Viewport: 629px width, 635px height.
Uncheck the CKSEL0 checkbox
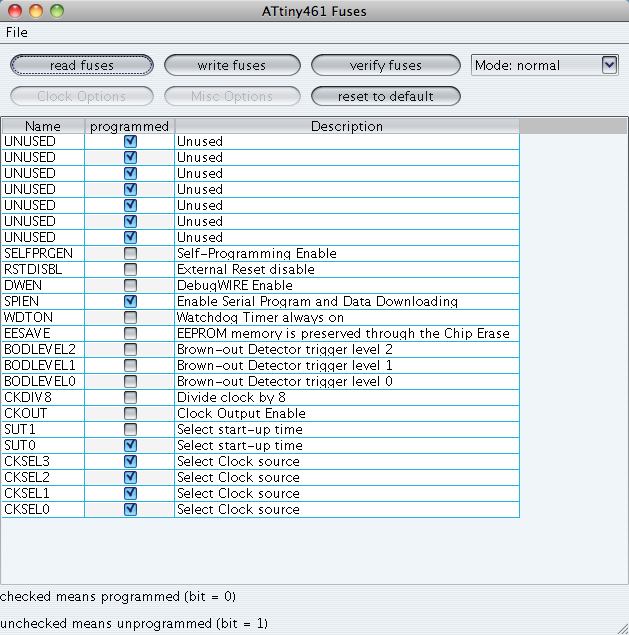pyautogui.click(x=130, y=509)
